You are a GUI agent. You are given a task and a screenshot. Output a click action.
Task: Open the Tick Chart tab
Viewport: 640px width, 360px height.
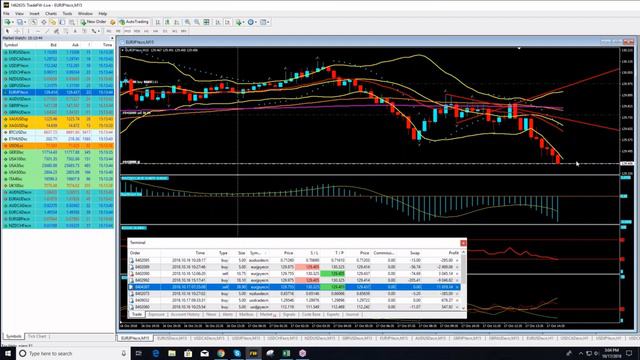coord(37,336)
